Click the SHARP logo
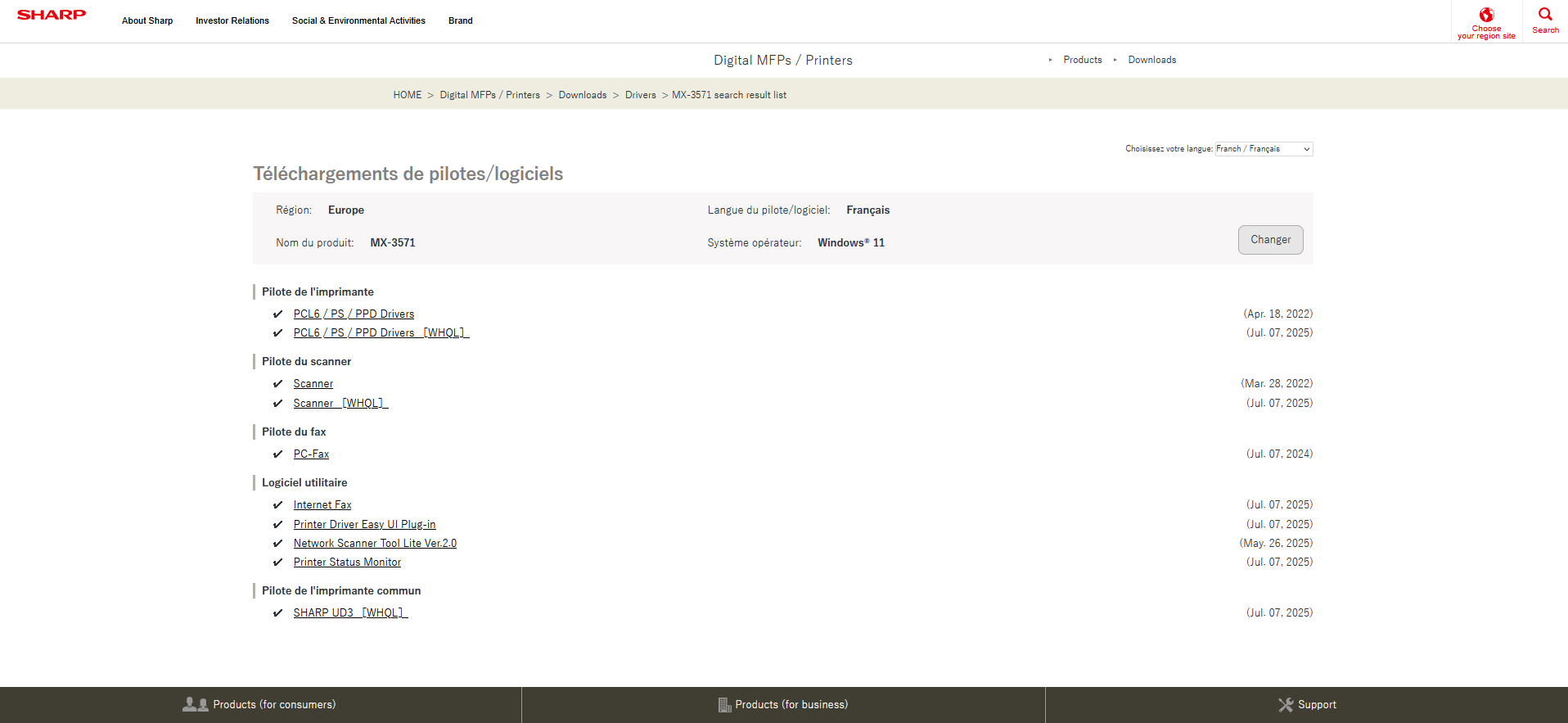Viewport: 1568px width, 723px height. 52,15
